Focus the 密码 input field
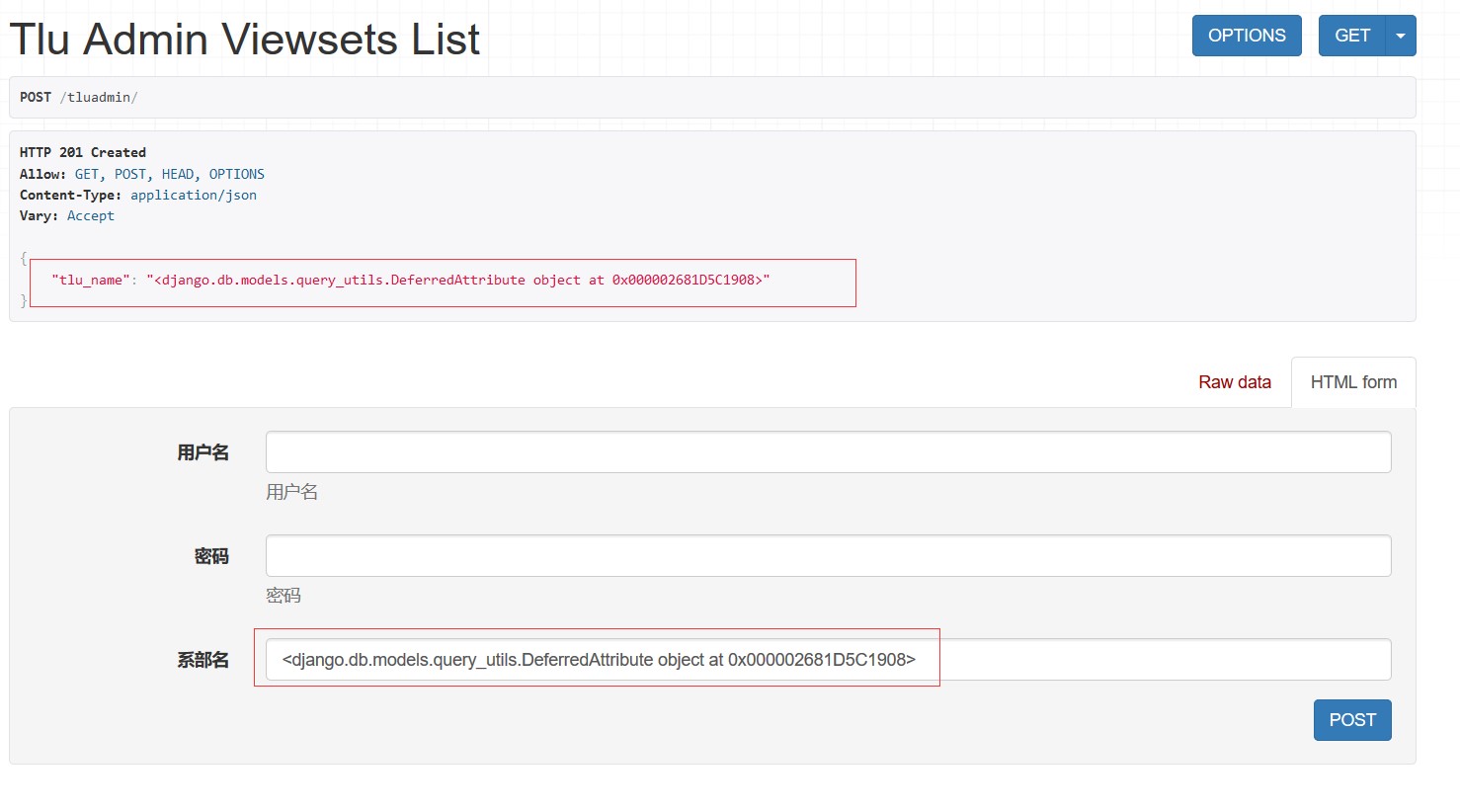Viewport: 1460px width, 812px height. [828, 556]
